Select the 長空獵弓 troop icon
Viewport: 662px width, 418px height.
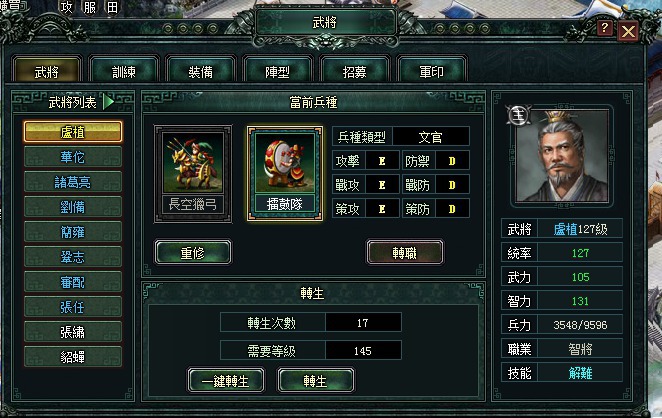[193, 174]
